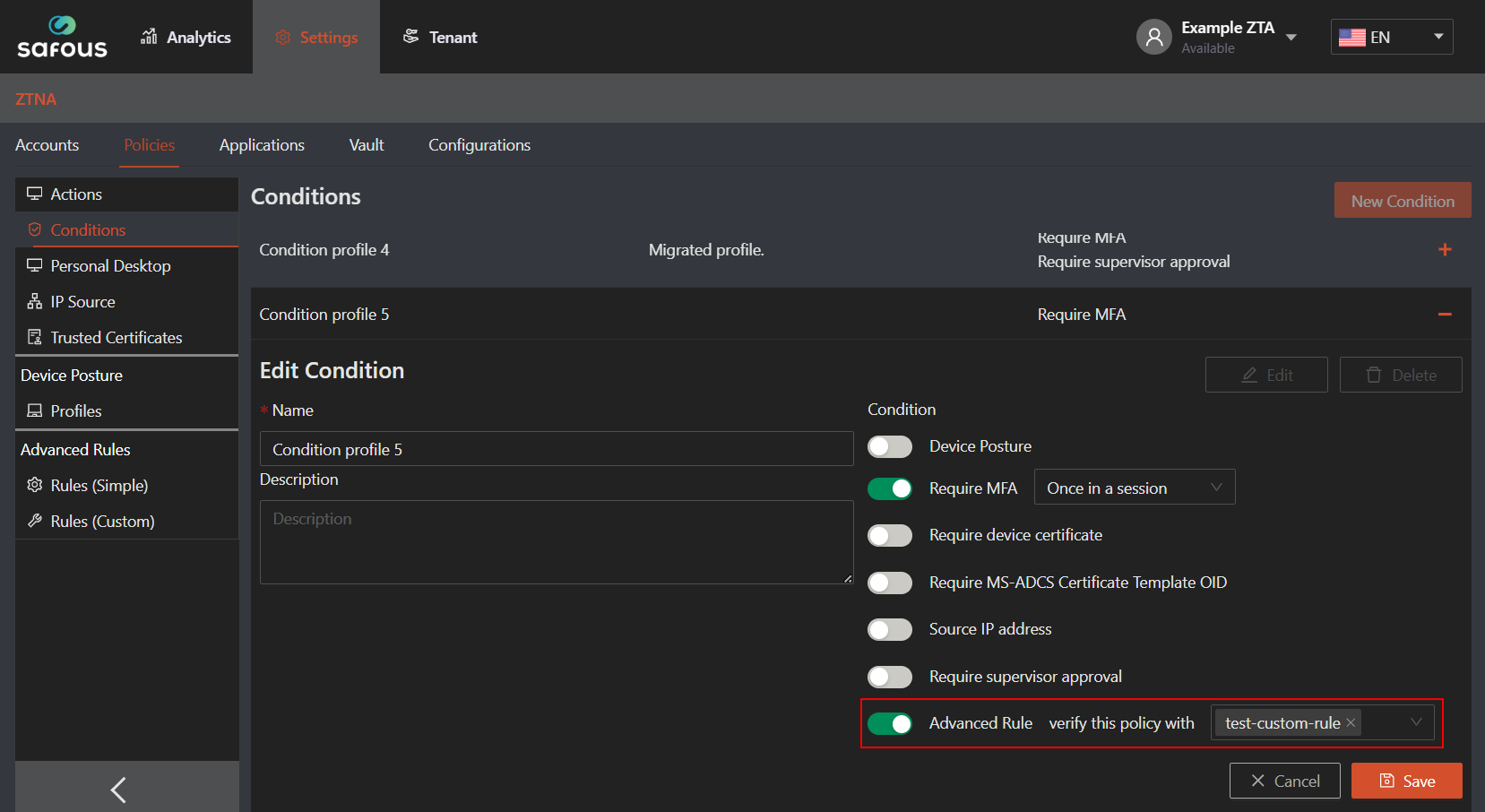The width and height of the screenshot is (1485, 812).
Task: Remove test-custom-rule tag with its x
Action: (1351, 722)
